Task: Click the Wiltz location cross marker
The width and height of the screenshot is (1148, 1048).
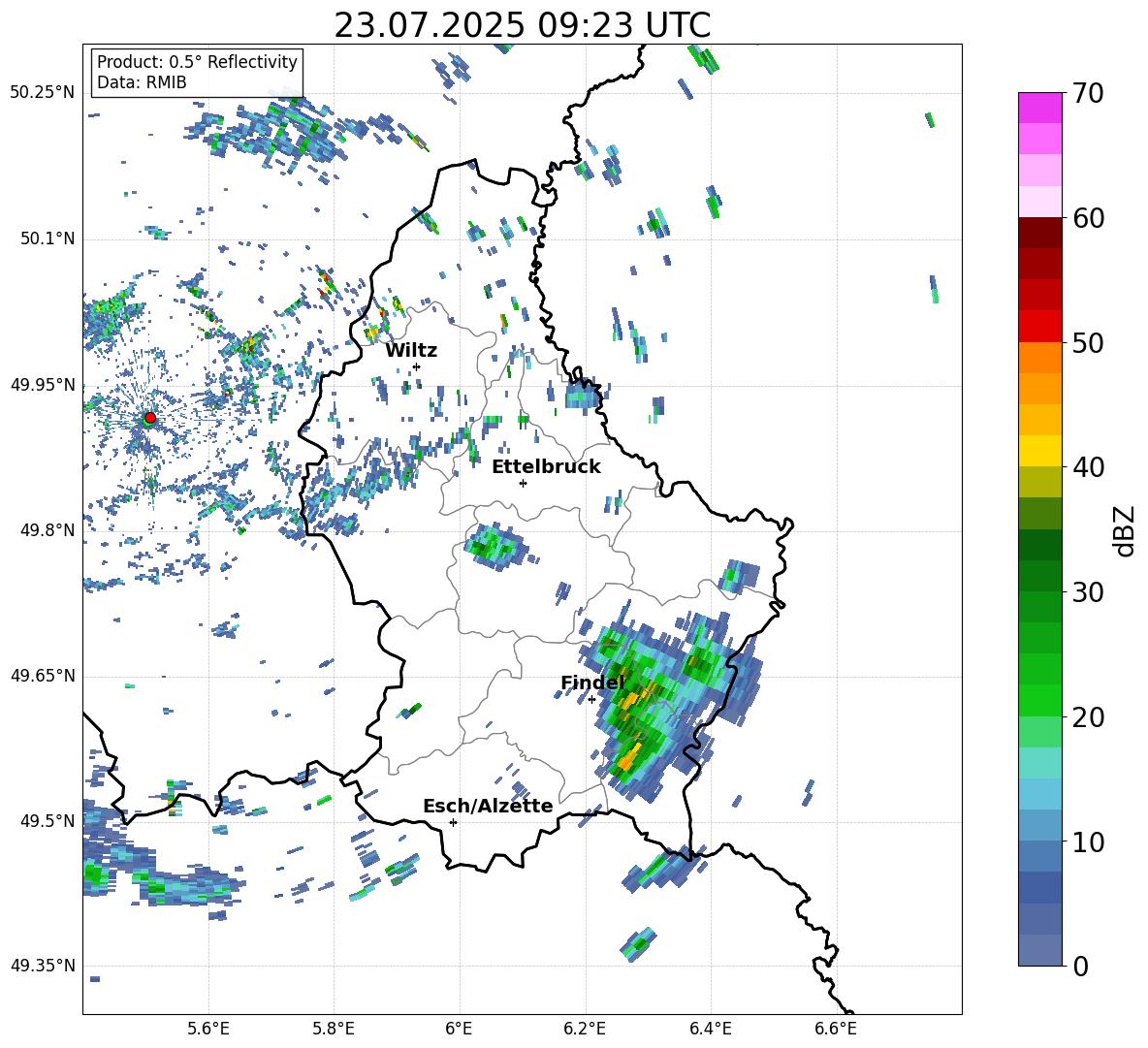Action: (417, 366)
